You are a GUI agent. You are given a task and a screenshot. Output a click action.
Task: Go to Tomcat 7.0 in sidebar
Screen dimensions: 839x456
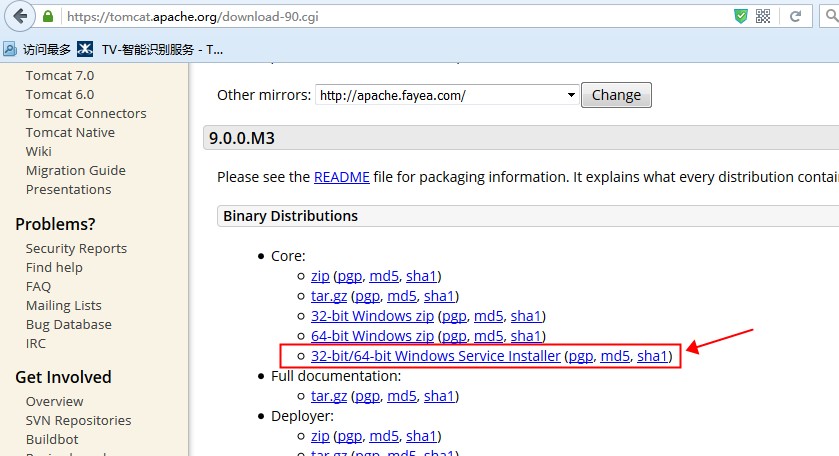[60, 75]
